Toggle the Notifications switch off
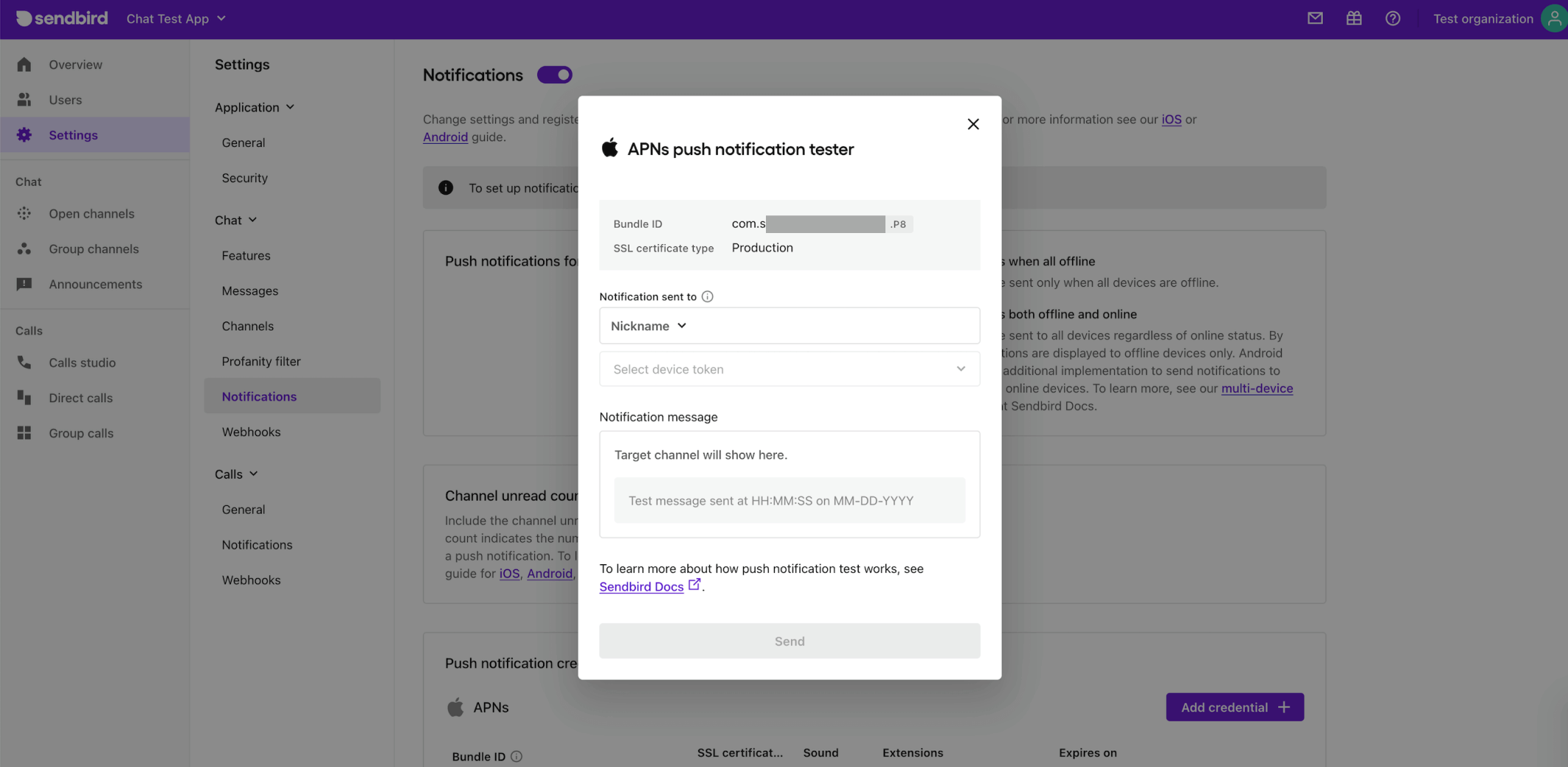The height and width of the screenshot is (767, 1568). pos(555,74)
